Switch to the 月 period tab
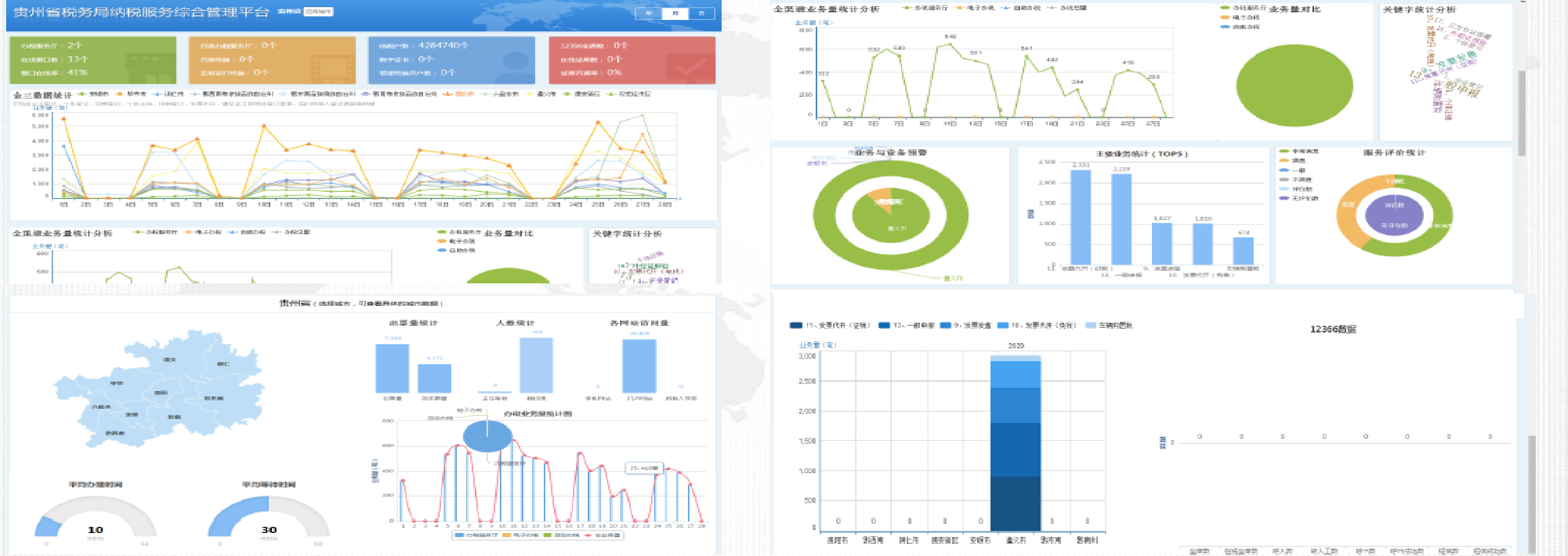The width and height of the screenshot is (1568, 556). (x=675, y=13)
